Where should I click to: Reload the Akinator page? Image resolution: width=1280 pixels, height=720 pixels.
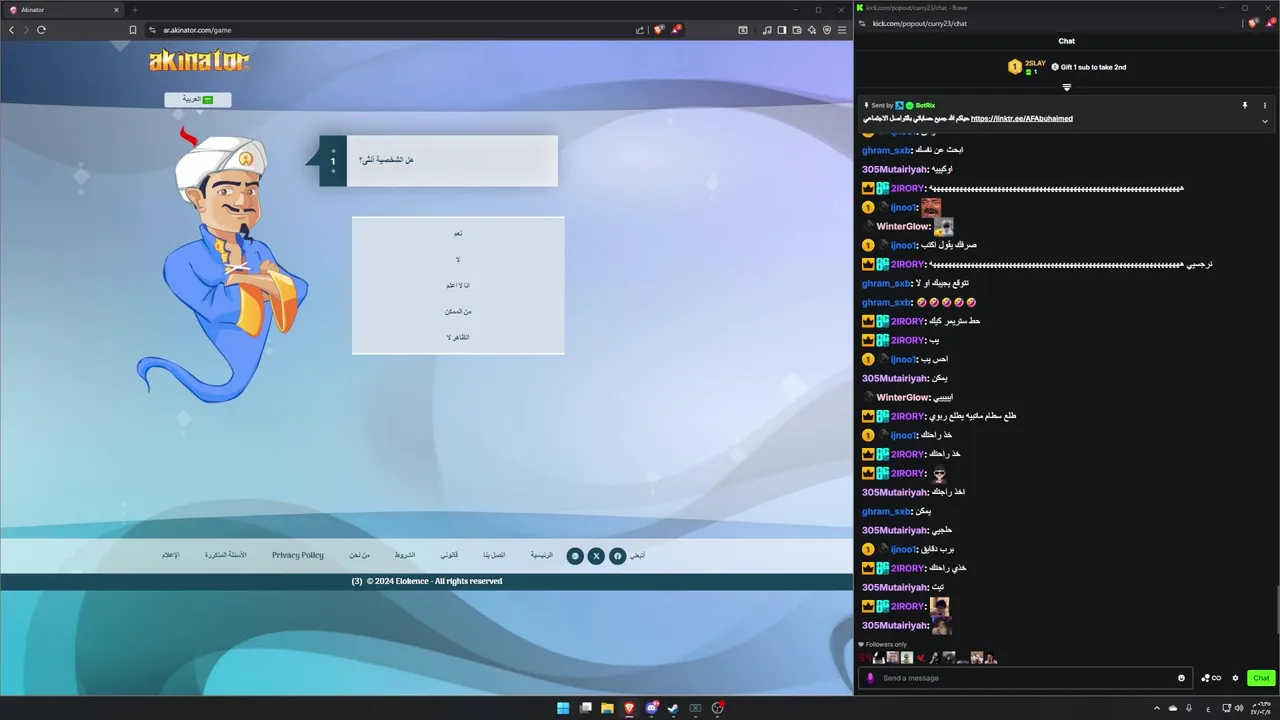click(x=41, y=30)
